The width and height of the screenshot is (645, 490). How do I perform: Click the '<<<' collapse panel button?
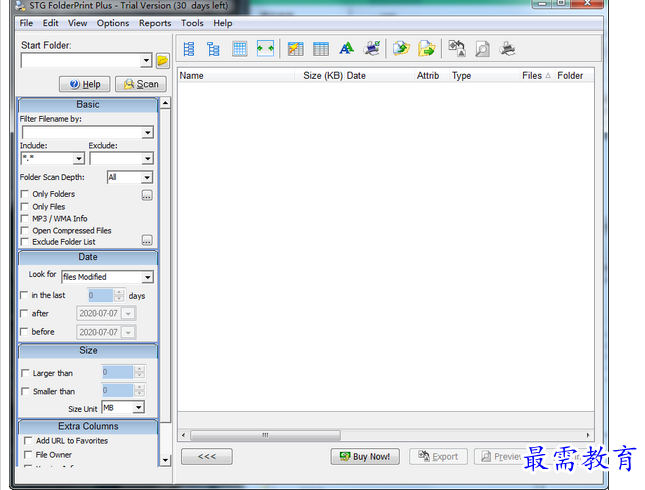[x=206, y=457]
